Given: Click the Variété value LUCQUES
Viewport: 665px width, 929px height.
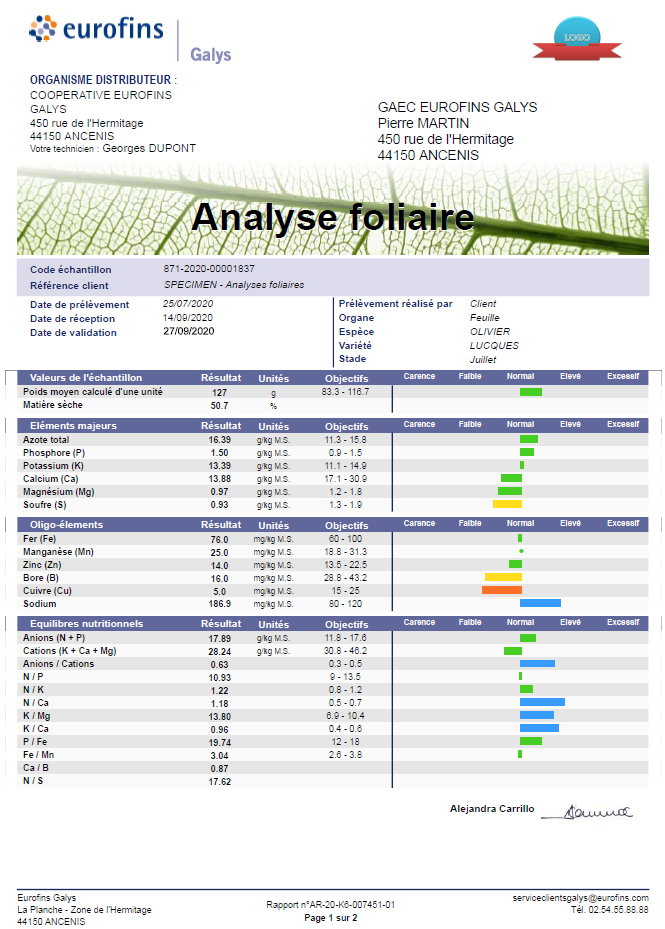Looking at the screenshot, I should tap(494, 345).
